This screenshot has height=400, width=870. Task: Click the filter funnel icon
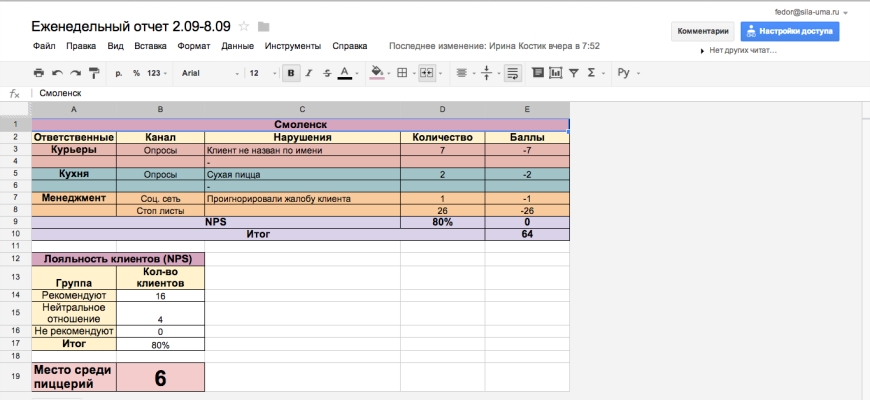tap(573, 73)
